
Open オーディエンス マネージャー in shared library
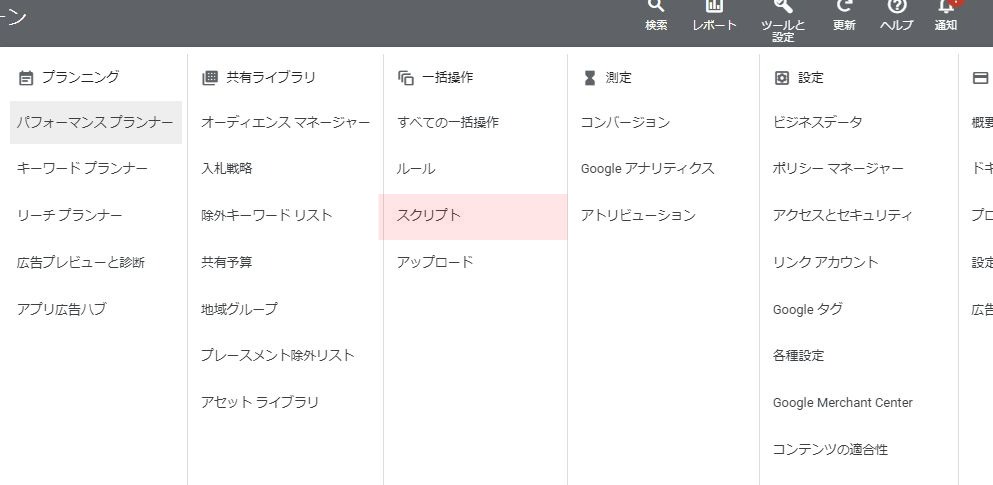(285, 122)
